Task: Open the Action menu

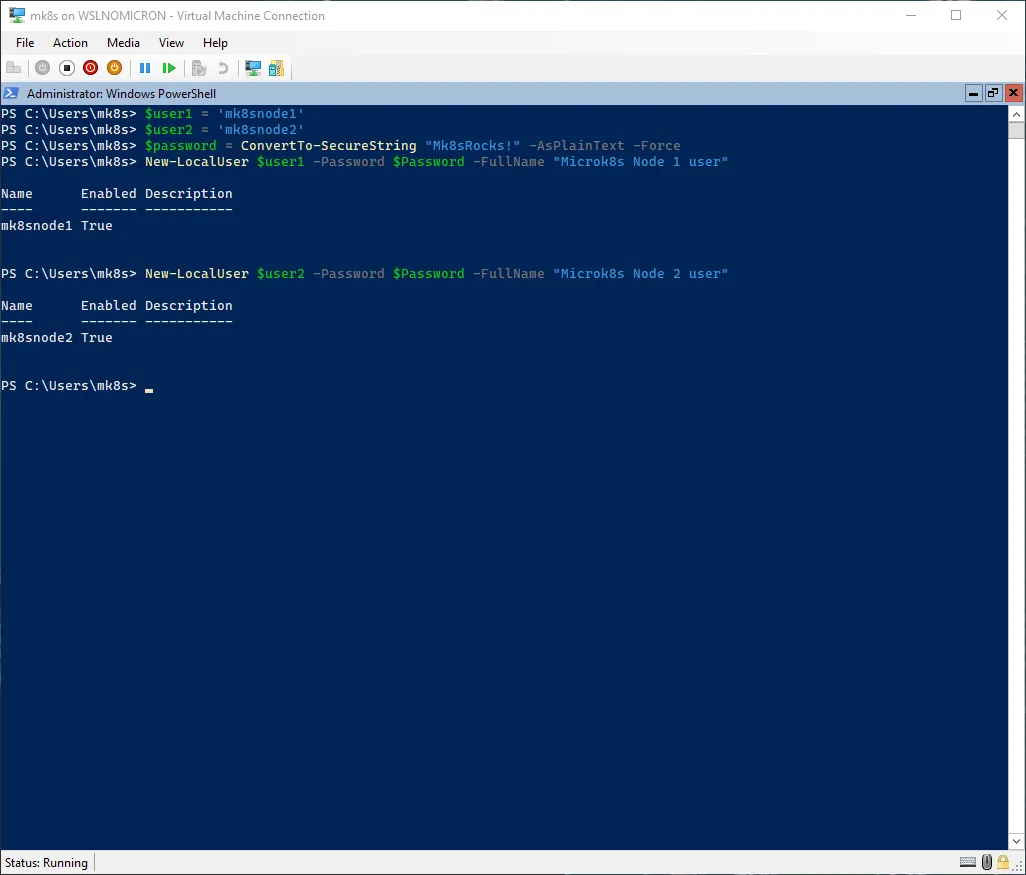Action: [x=70, y=43]
